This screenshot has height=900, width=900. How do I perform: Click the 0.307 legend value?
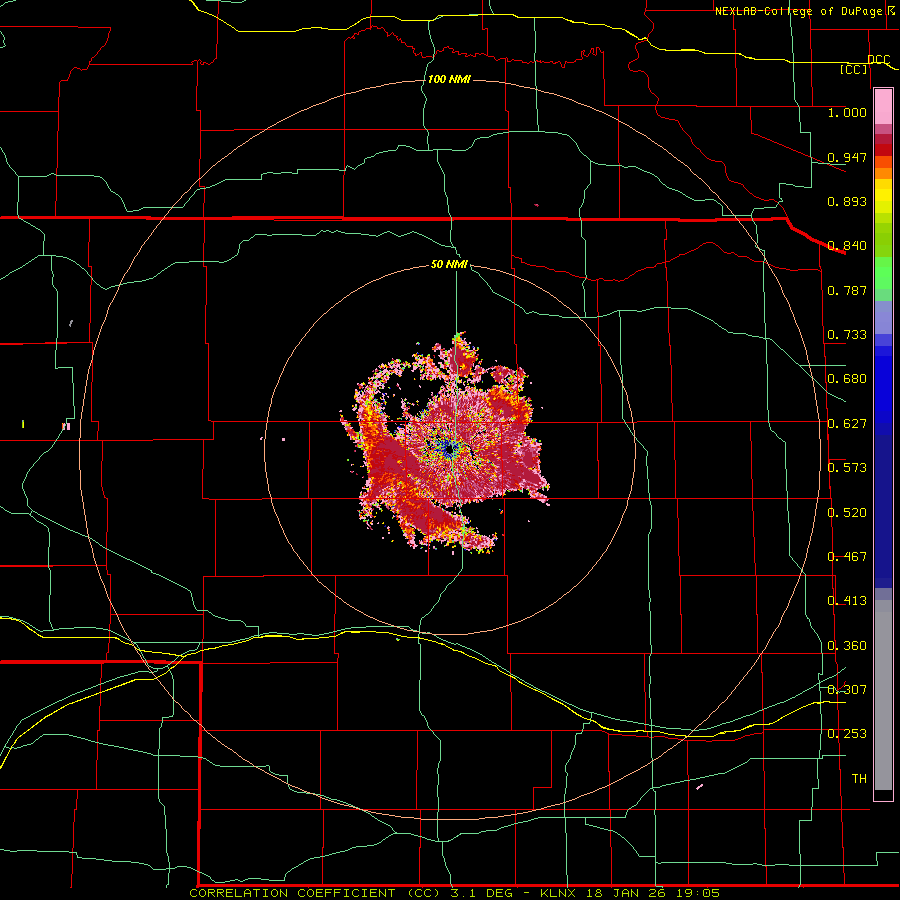tap(847, 689)
